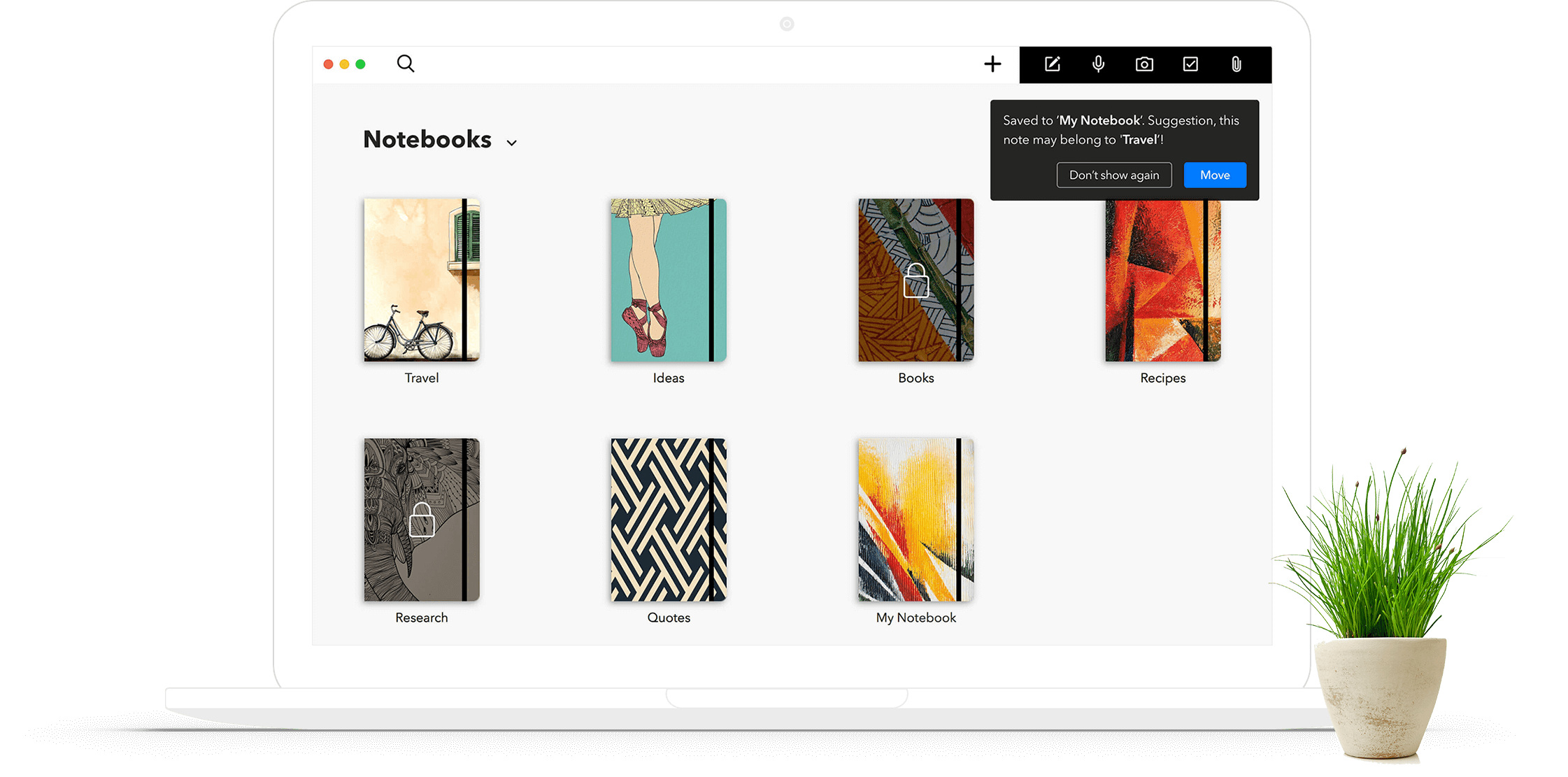Click the lock icon on Books notebook

(x=915, y=281)
